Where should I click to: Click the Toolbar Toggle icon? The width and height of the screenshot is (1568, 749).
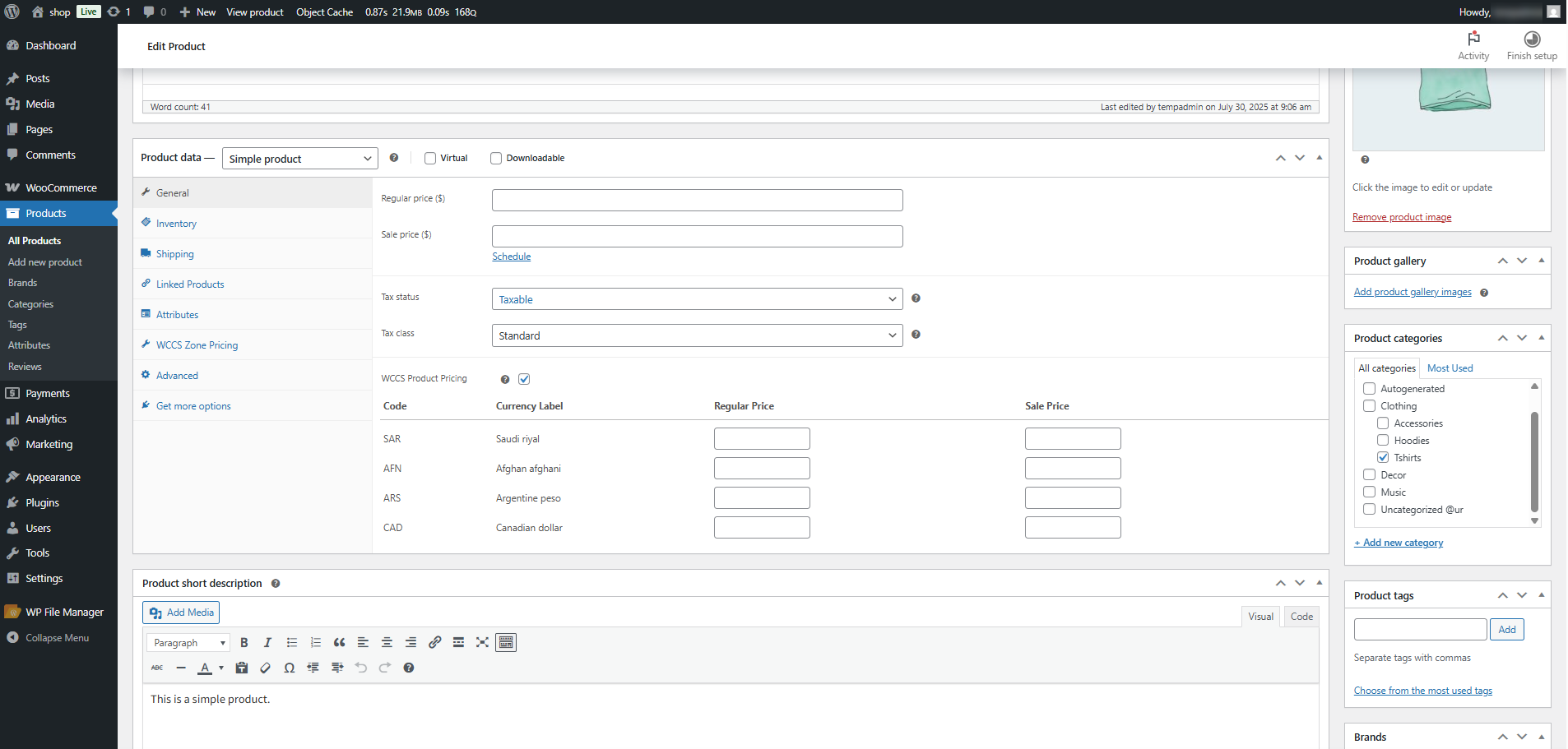point(506,643)
